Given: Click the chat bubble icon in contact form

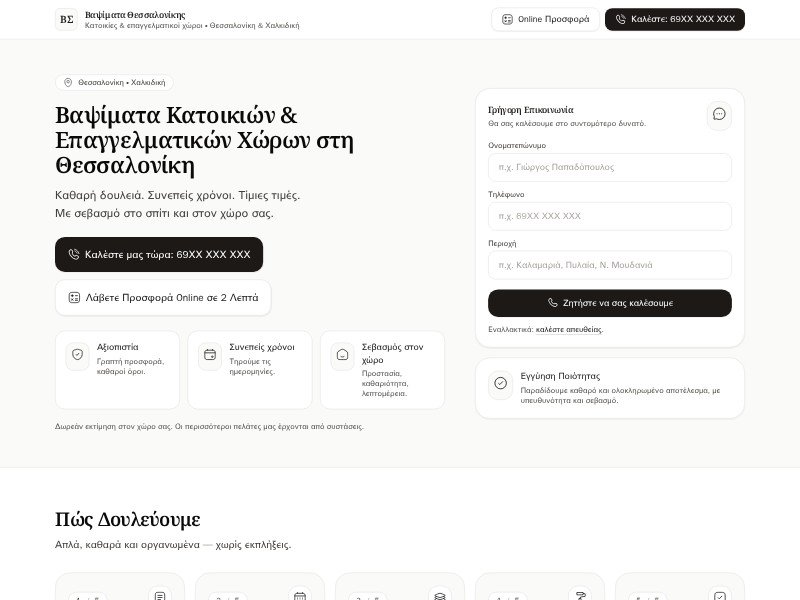Looking at the screenshot, I should 719,114.
